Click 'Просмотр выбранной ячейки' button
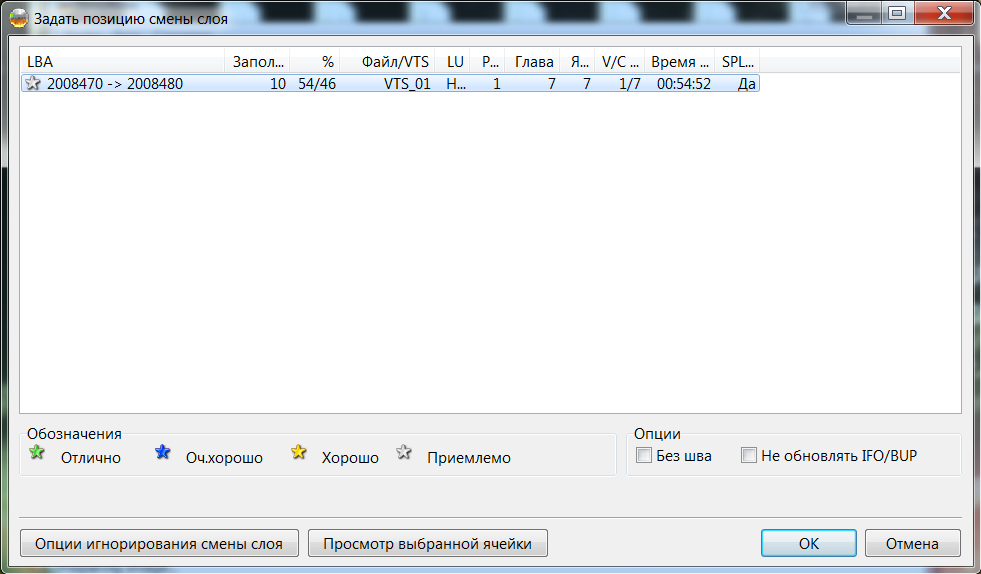This screenshot has width=981, height=574. point(428,543)
